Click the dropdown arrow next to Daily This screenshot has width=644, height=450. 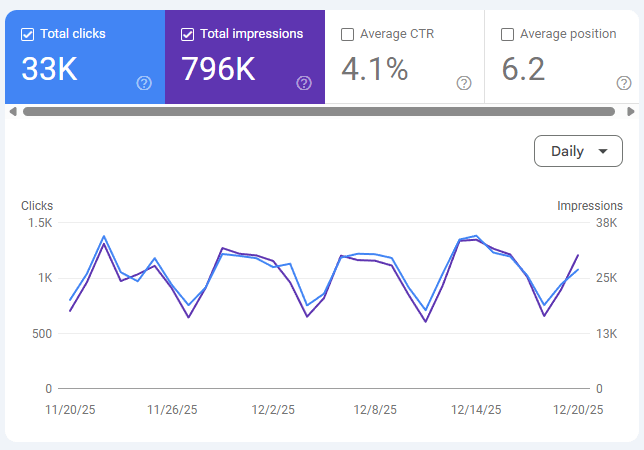603,151
